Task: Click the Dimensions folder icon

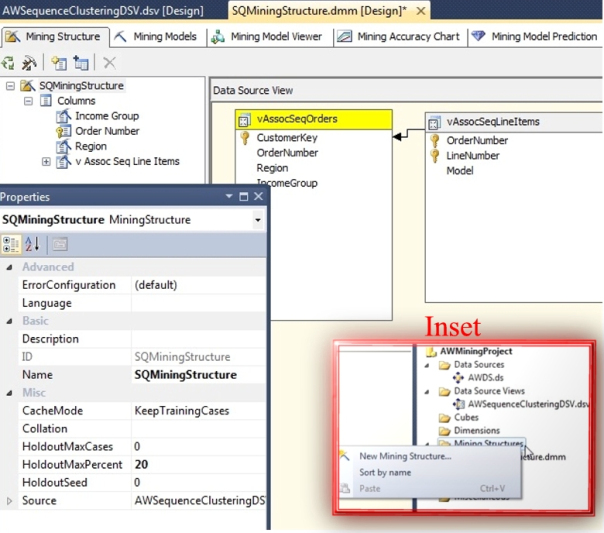Action: 444,431
